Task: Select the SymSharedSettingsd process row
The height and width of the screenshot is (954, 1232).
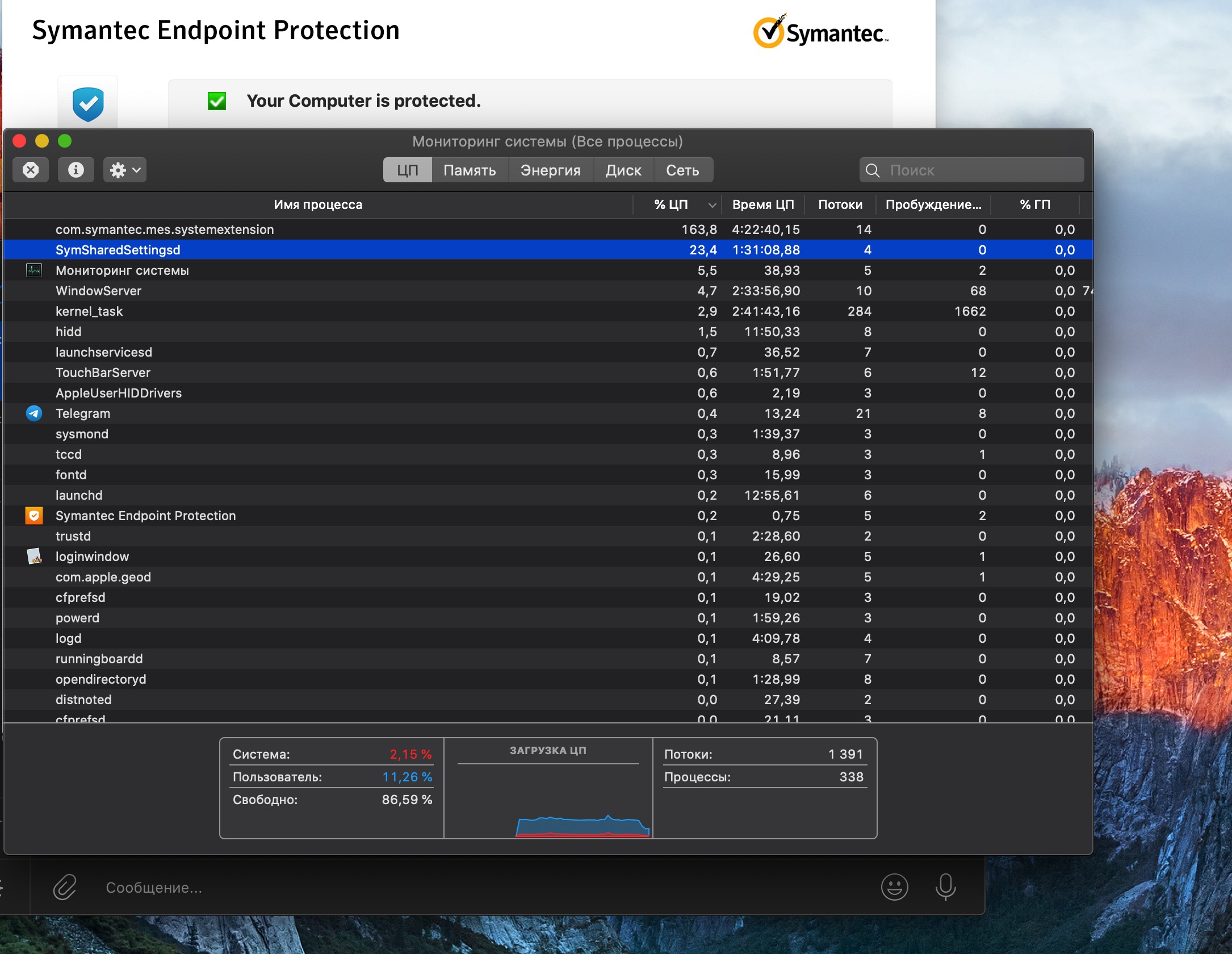Action: coord(548,250)
